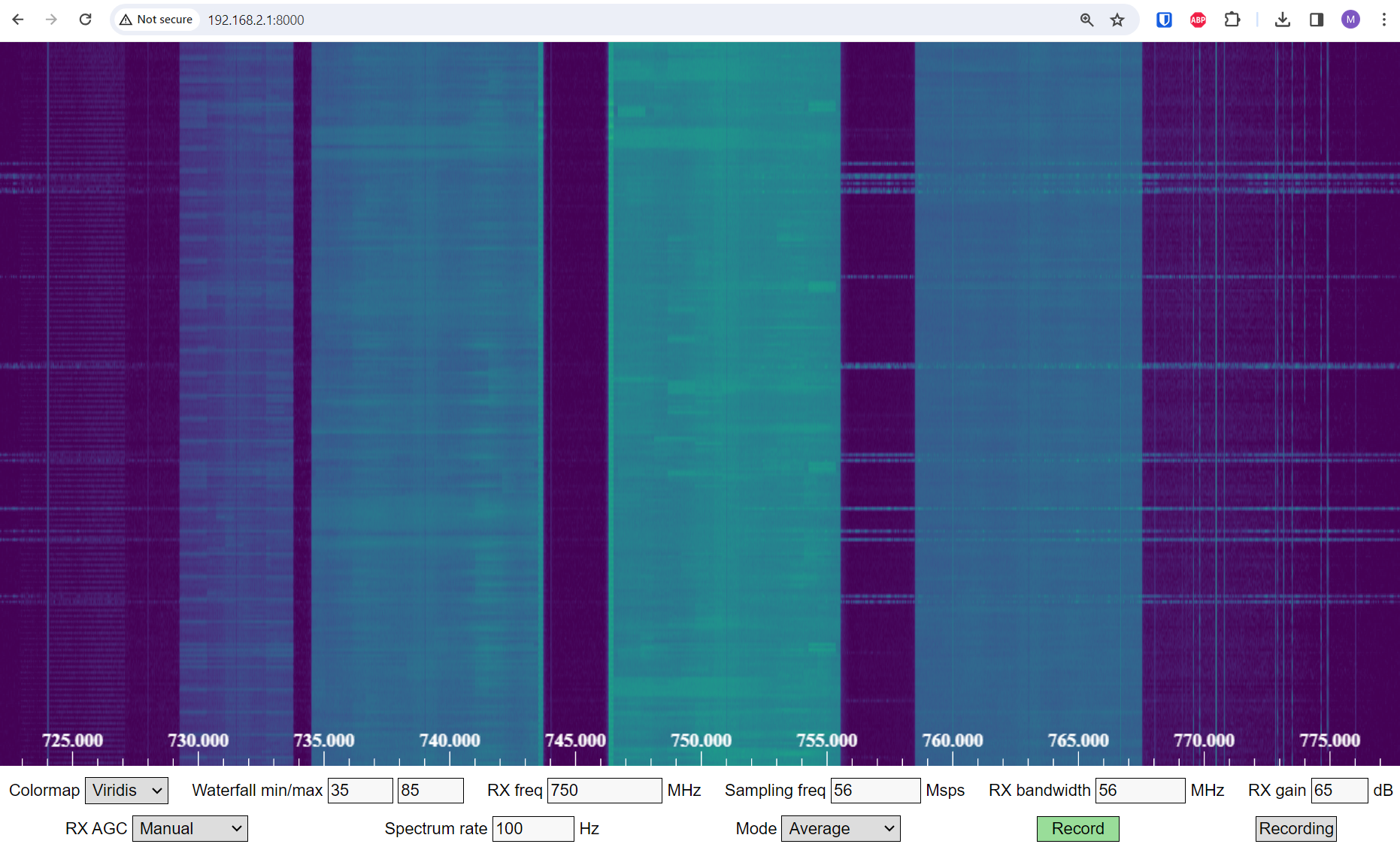Open the Bitwarden extension icon

pyautogui.click(x=1164, y=20)
